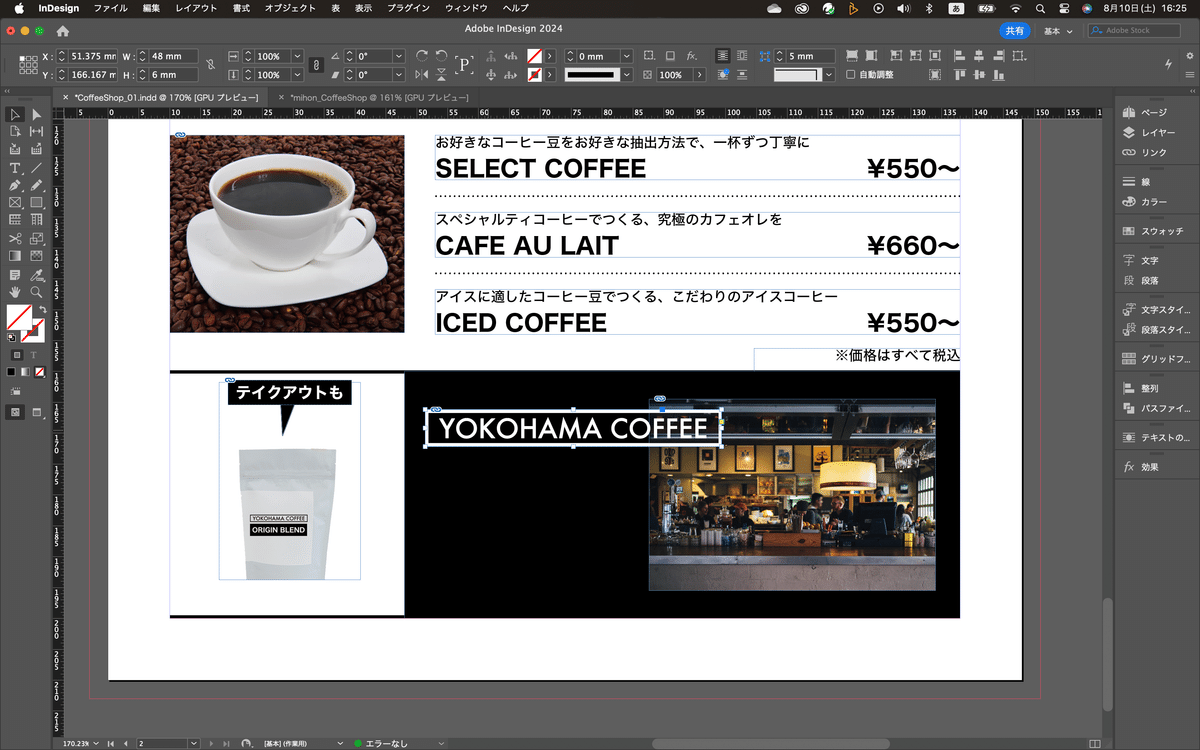Toggle the constrain scale percentages chain link

coord(316,65)
